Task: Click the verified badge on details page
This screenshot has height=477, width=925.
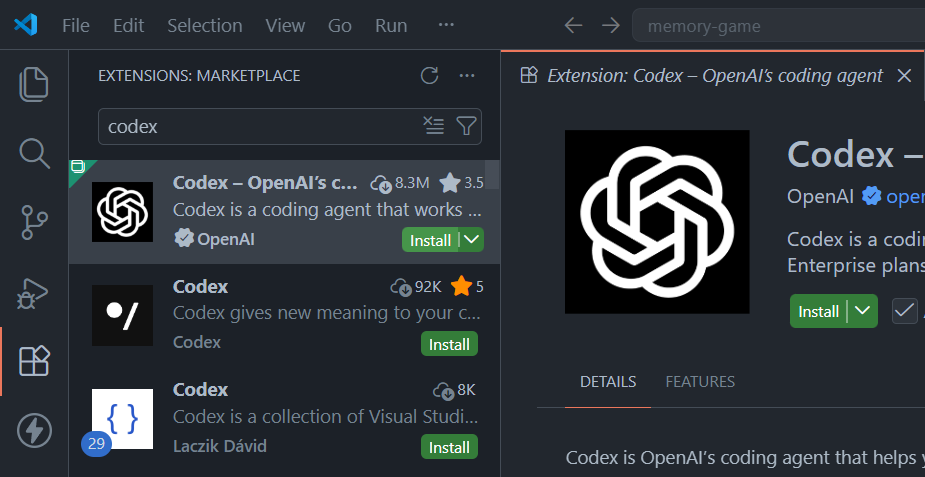Action: pos(871,196)
